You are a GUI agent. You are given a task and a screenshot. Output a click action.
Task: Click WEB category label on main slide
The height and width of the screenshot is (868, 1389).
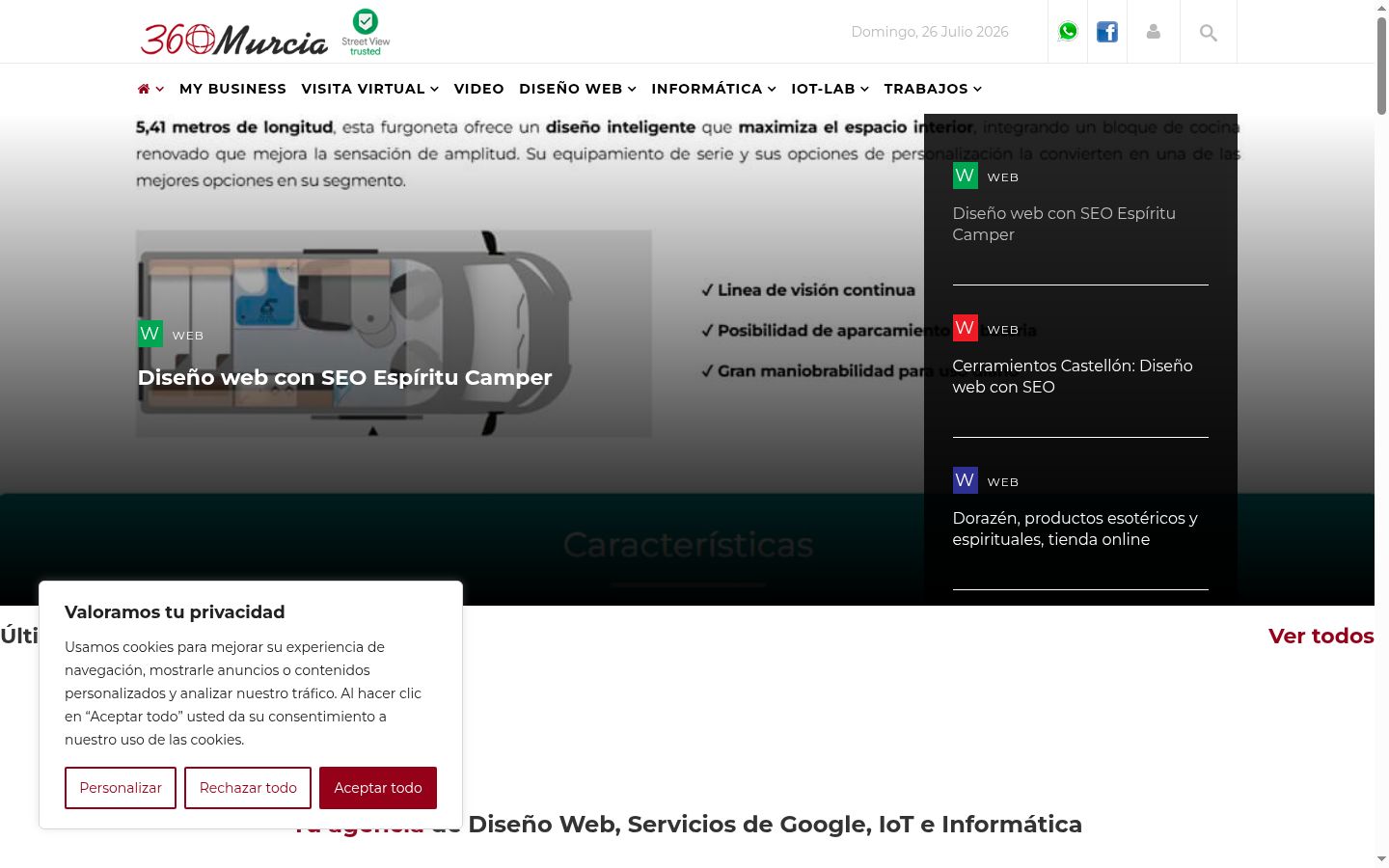click(188, 336)
